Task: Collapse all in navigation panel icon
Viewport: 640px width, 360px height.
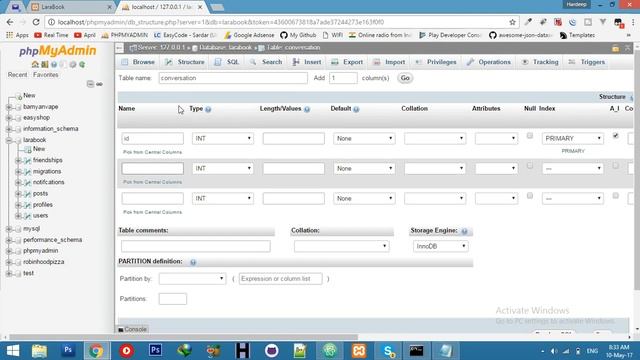Action: click(90, 84)
